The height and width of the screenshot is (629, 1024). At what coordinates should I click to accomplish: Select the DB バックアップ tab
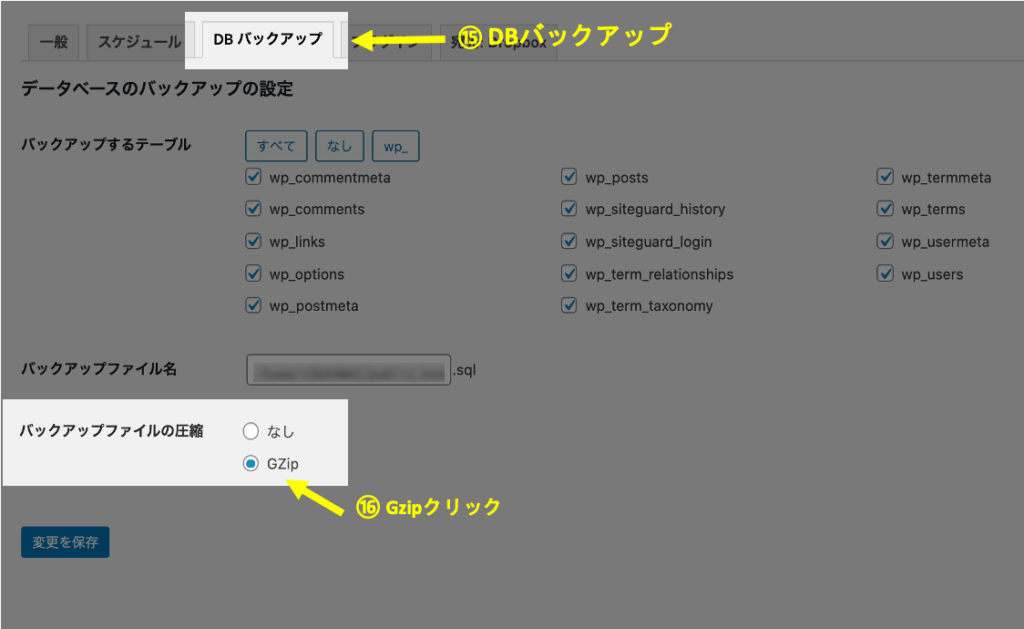tap(268, 40)
